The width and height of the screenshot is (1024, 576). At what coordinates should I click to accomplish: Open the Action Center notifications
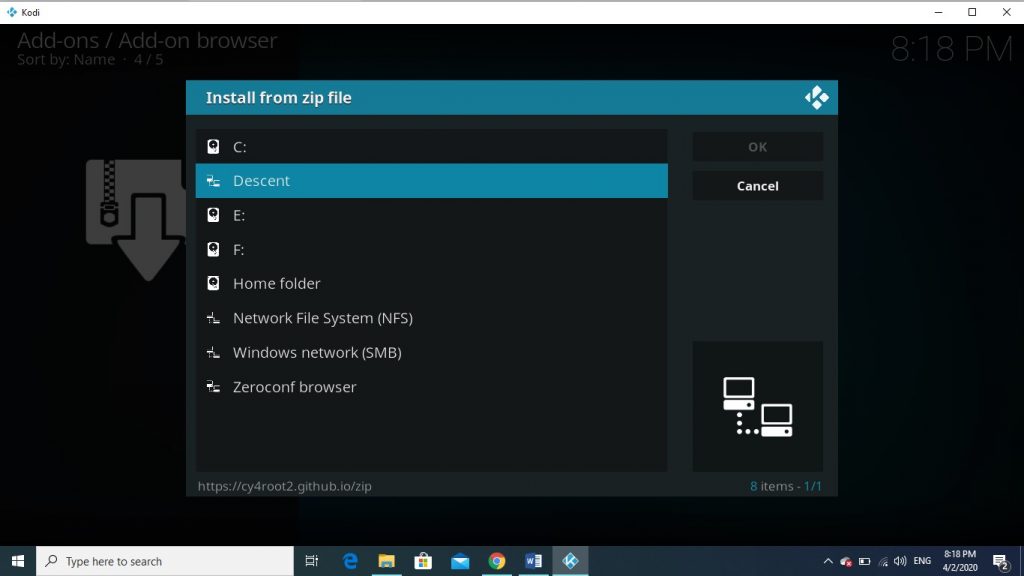click(1000, 561)
